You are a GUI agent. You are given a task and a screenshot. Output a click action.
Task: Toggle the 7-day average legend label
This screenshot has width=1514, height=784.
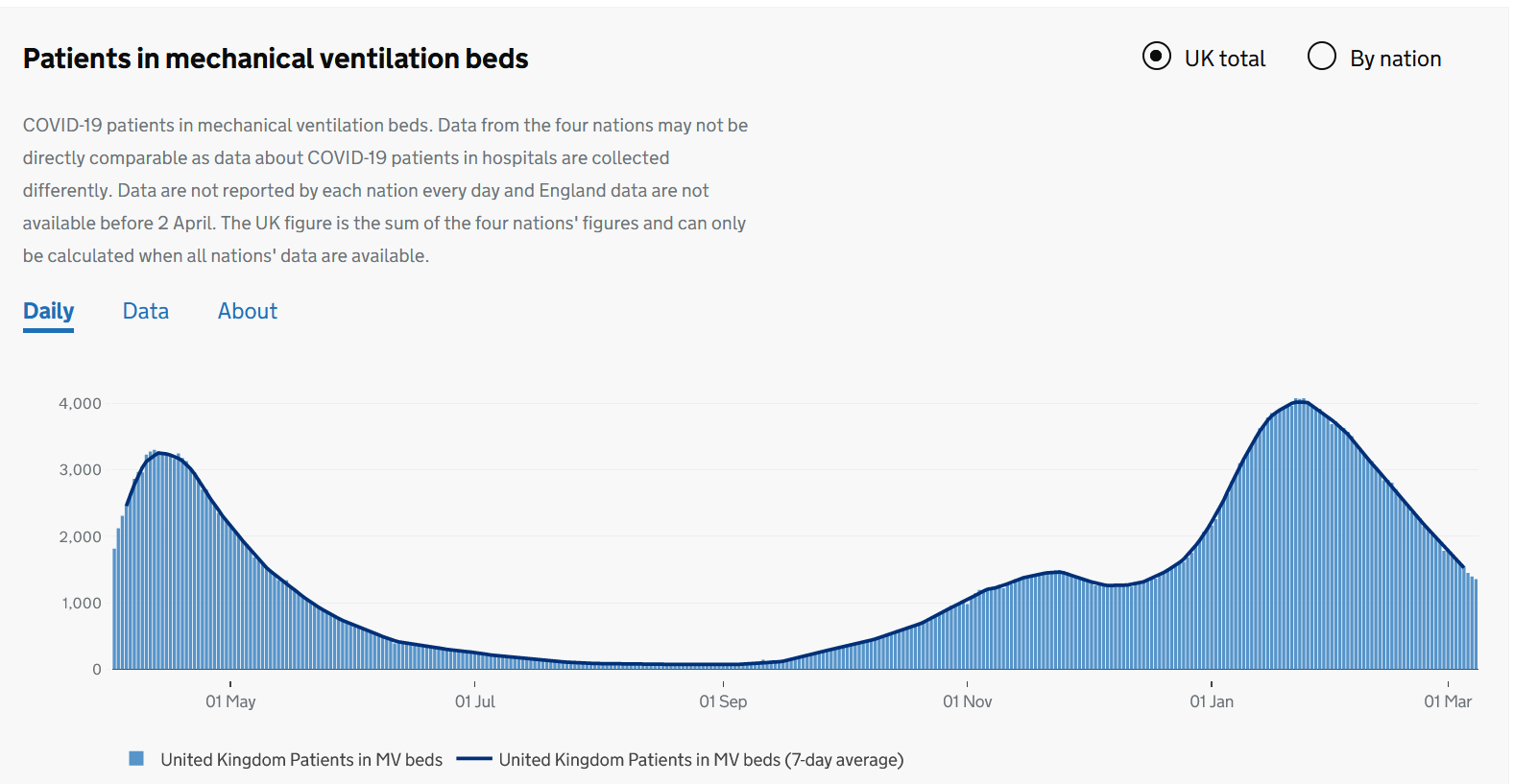[701, 760]
